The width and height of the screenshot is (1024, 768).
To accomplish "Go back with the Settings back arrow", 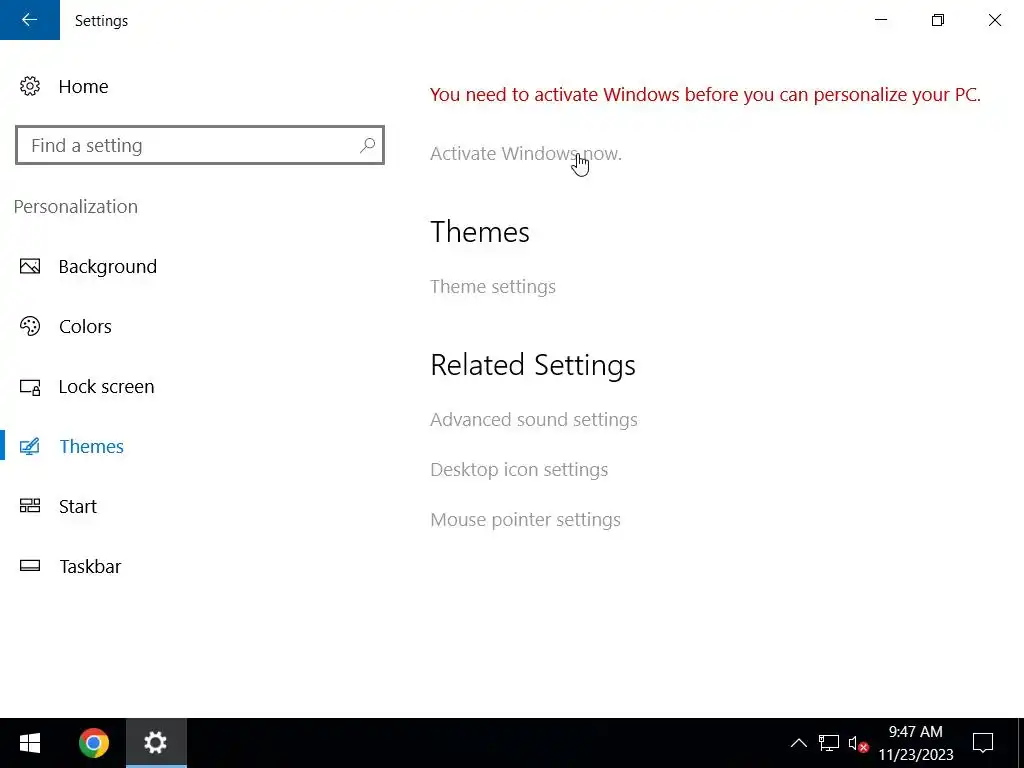I will click(29, 20).
